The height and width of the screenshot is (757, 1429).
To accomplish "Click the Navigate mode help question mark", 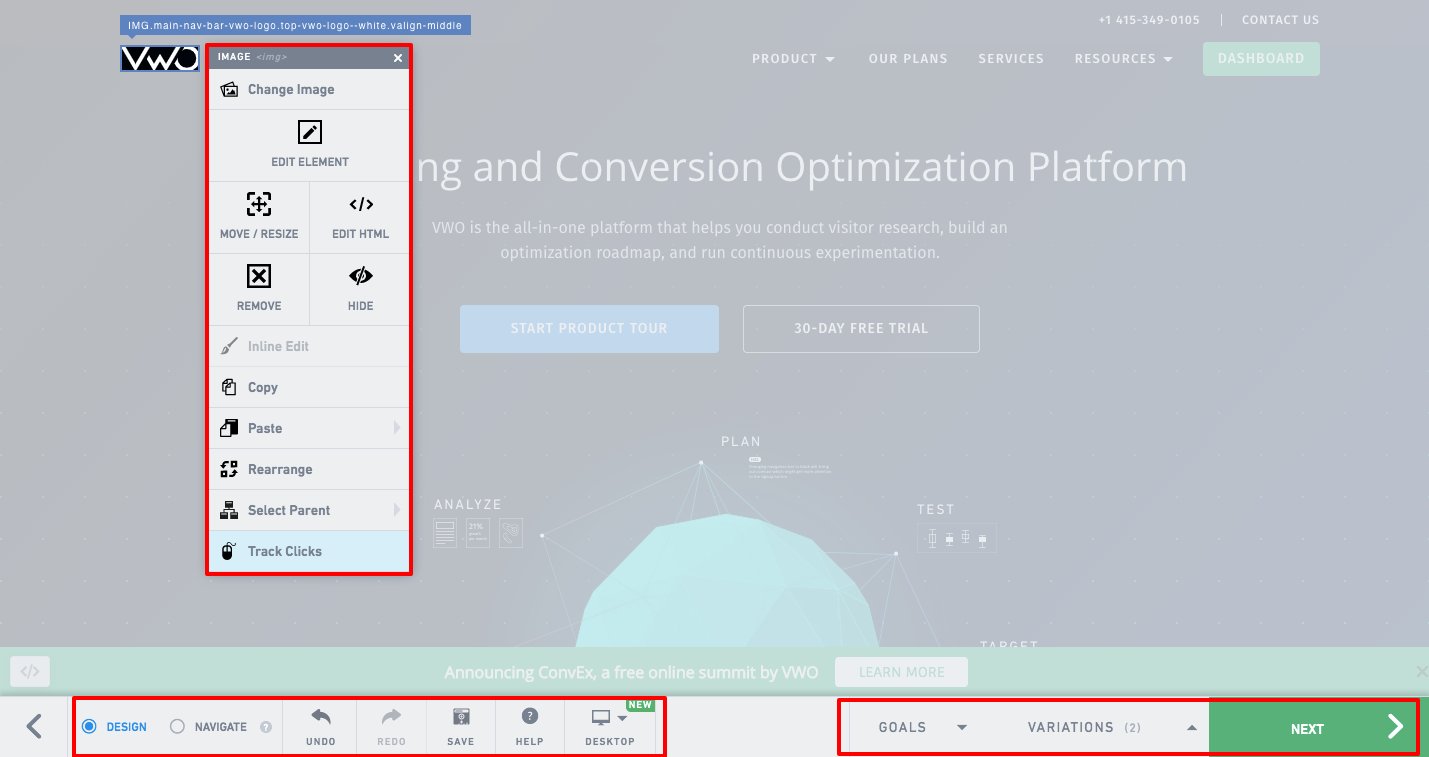I will tap(266, 728).
